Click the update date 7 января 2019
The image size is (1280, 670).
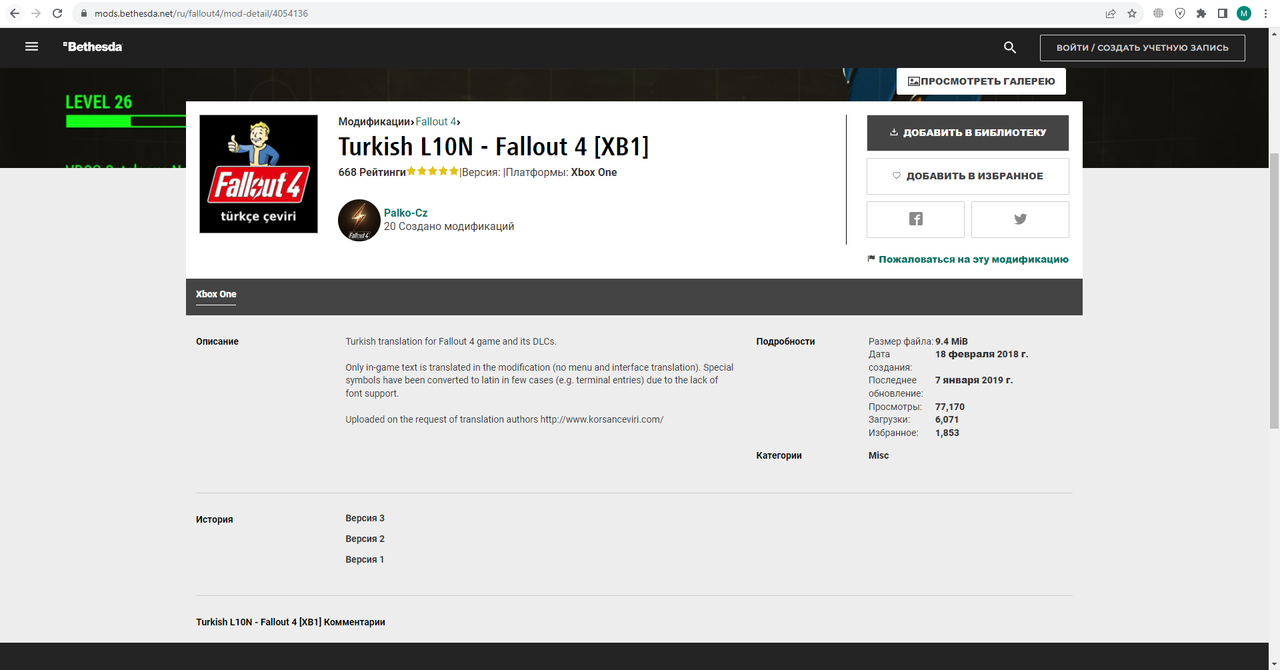coord(974,380)
